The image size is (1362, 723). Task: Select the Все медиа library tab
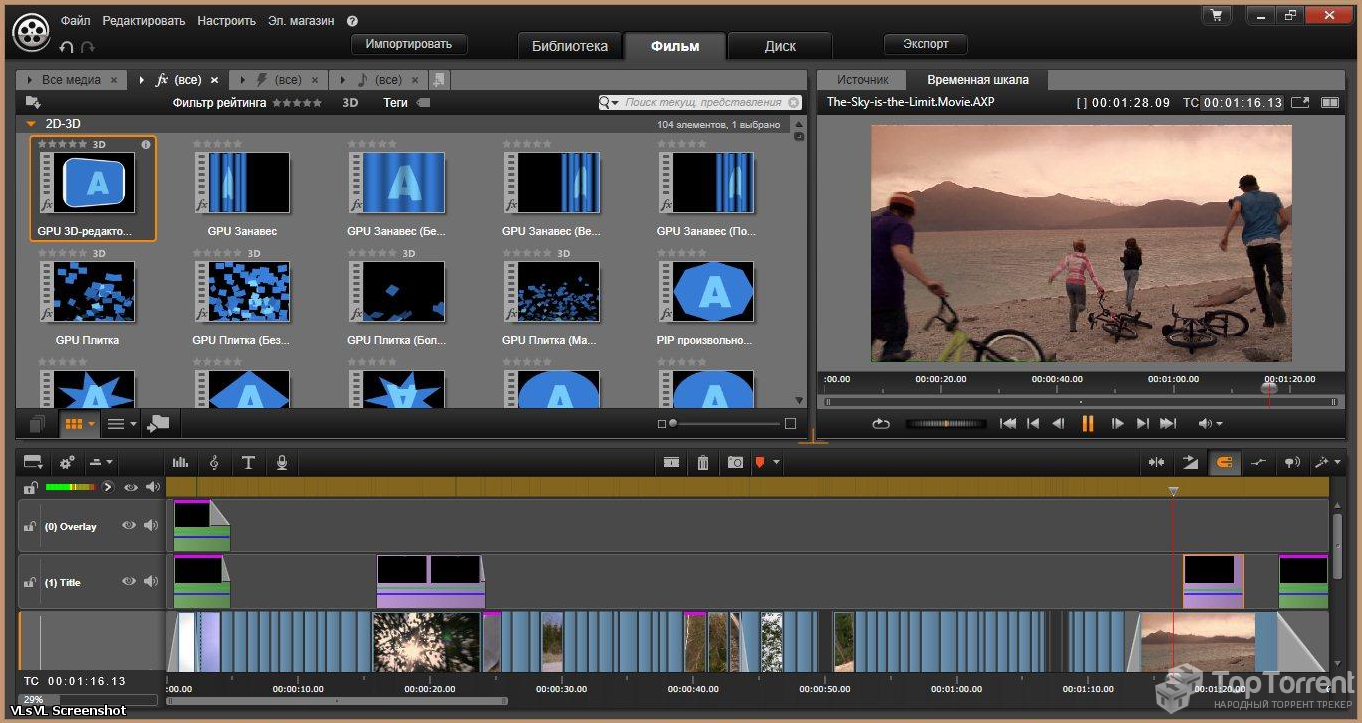71,80
